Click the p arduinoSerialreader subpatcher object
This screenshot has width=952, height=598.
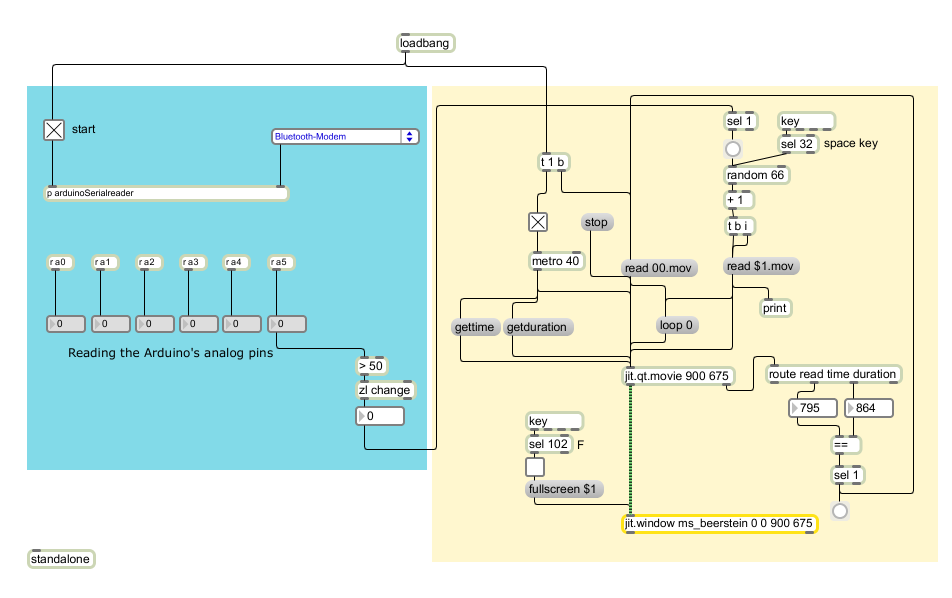pos(167,193)
